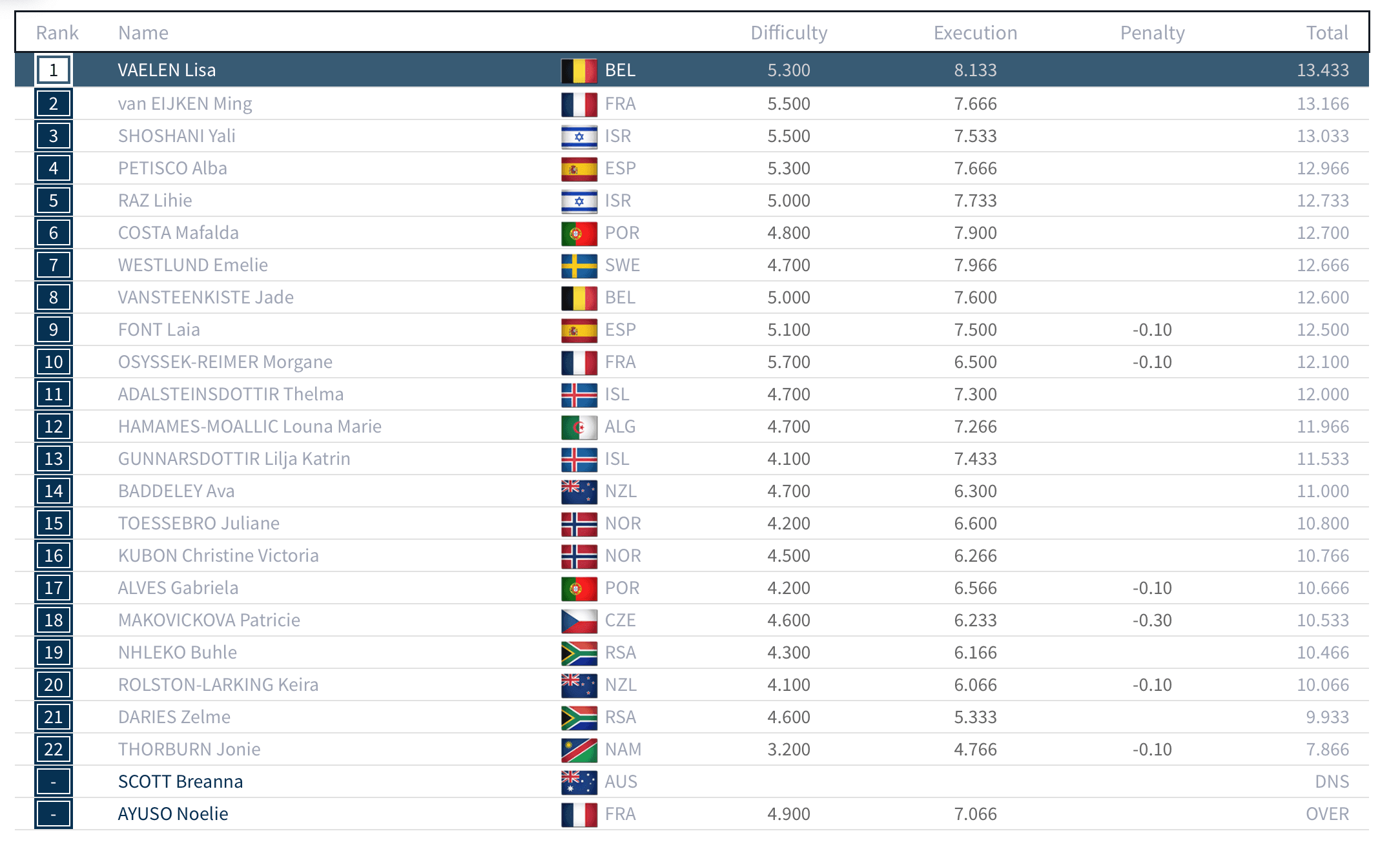Click the South Africa flag for NHLEKO Buhle

(x=579, y=653)
